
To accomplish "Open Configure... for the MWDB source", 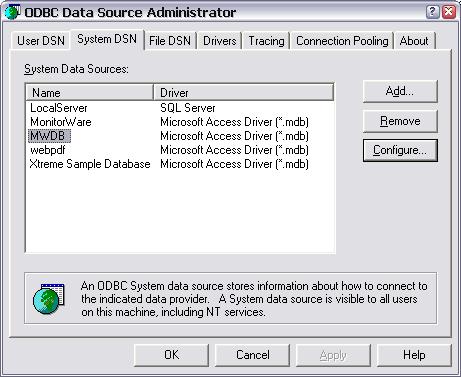I will pos(400,150).
